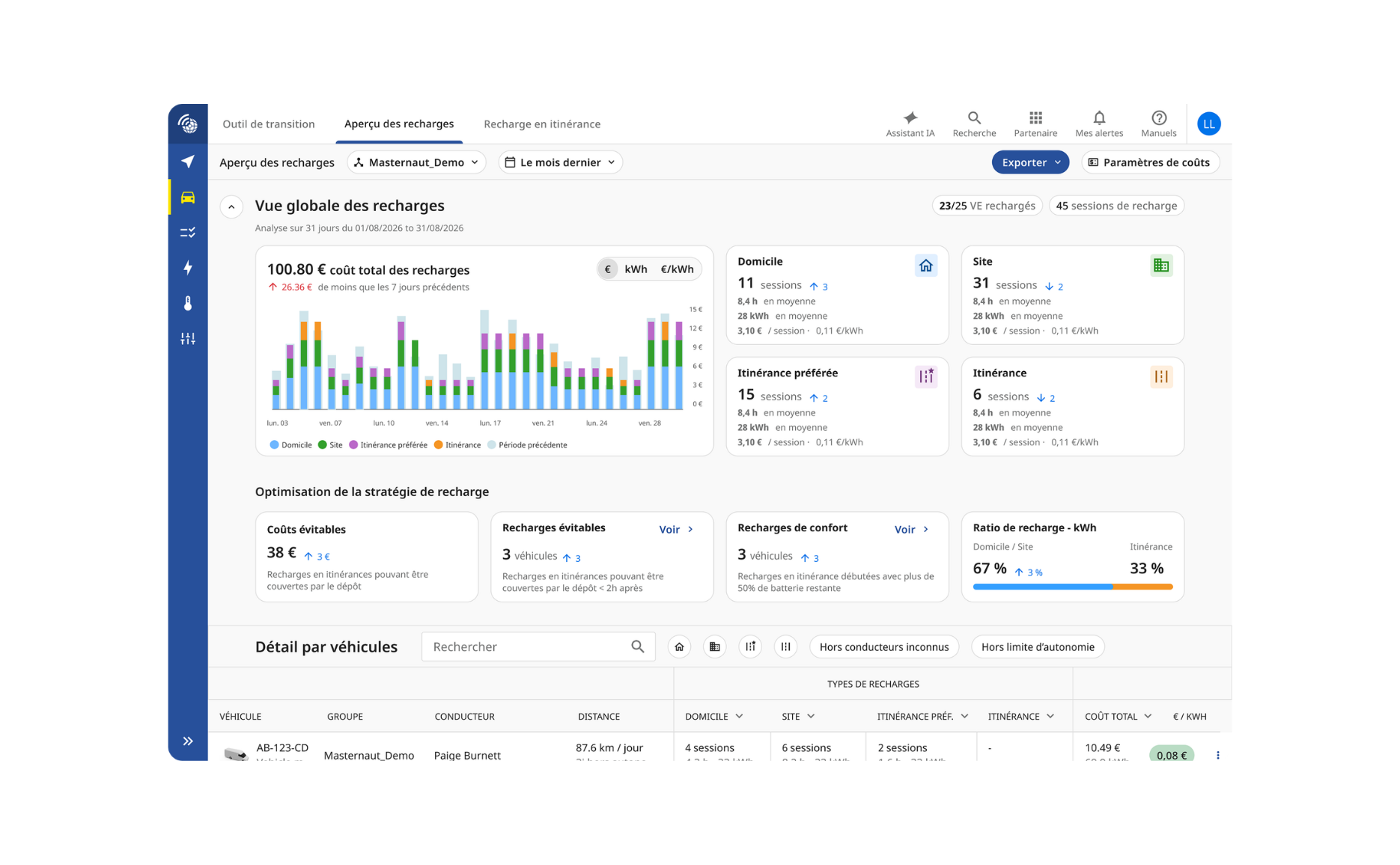Open Mes alertes bell
Screen dimensions: 1400x865
(x=1099, y=124)
